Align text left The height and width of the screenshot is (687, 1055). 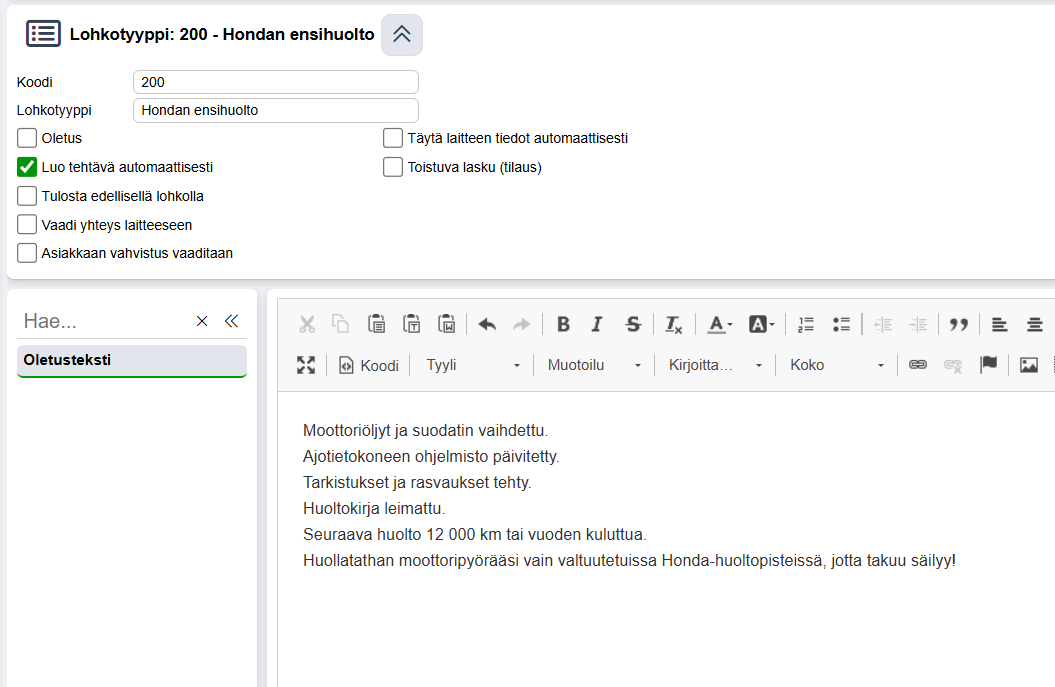tap(1000, 324)
